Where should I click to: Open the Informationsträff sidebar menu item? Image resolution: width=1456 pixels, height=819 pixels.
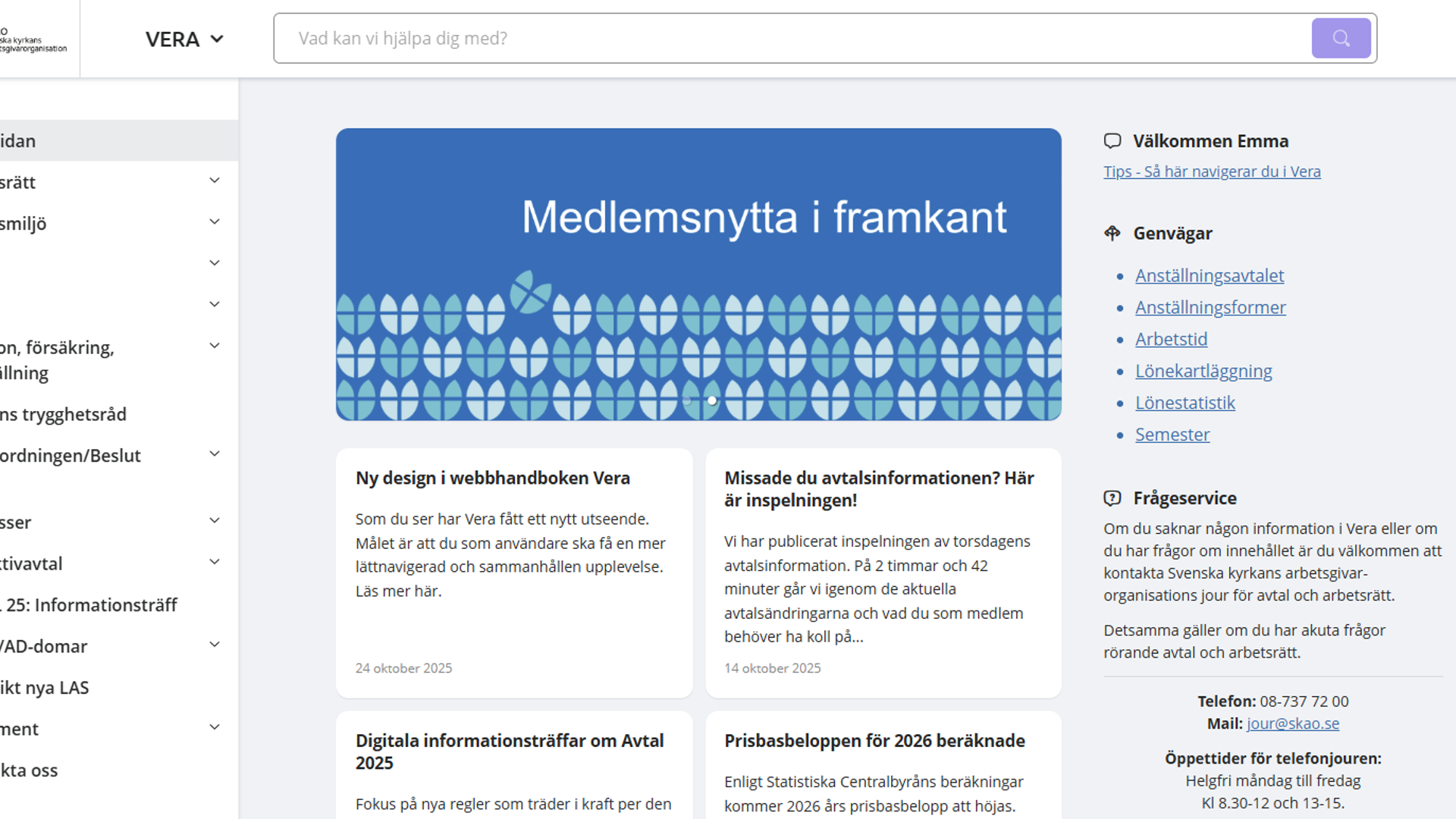click(x=91, y=605)
